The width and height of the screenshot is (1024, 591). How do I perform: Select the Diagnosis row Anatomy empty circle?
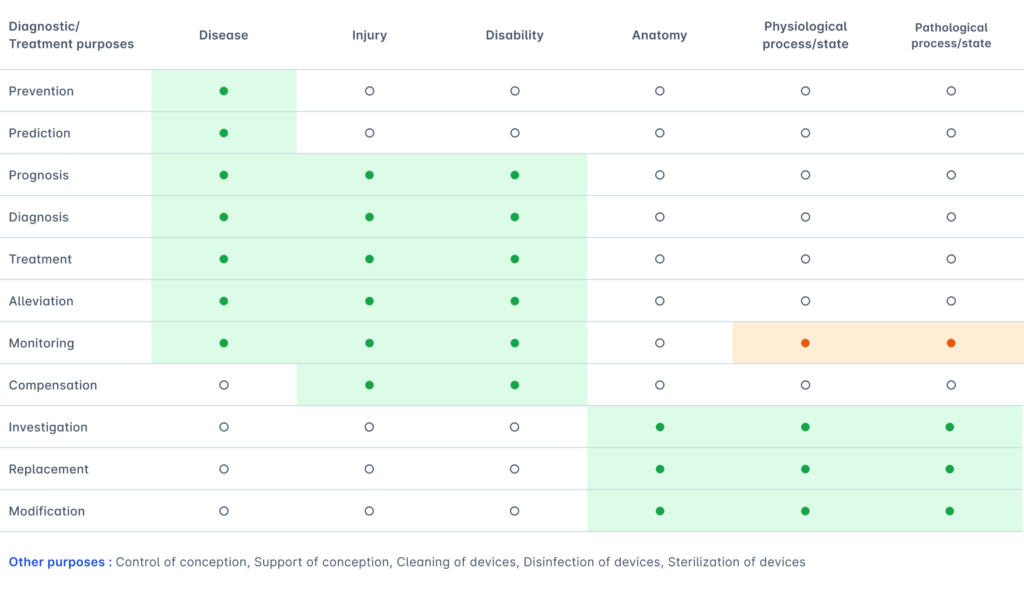660,217
